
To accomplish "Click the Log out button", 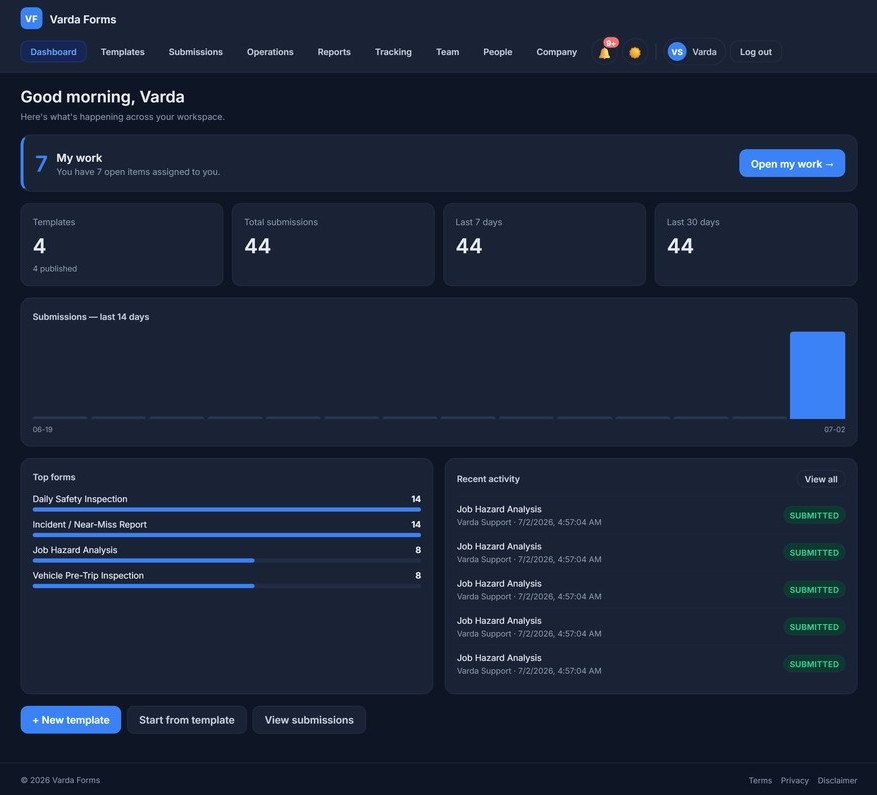I will click(756, 51).
